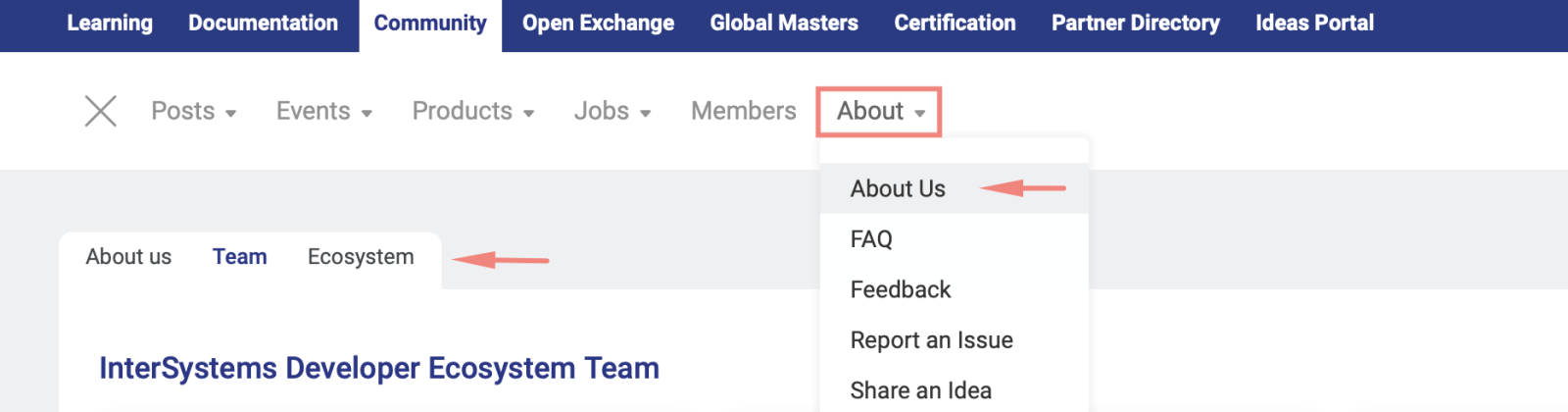
Task: Collapse the About dropdown menu
Action: [879, 111]
